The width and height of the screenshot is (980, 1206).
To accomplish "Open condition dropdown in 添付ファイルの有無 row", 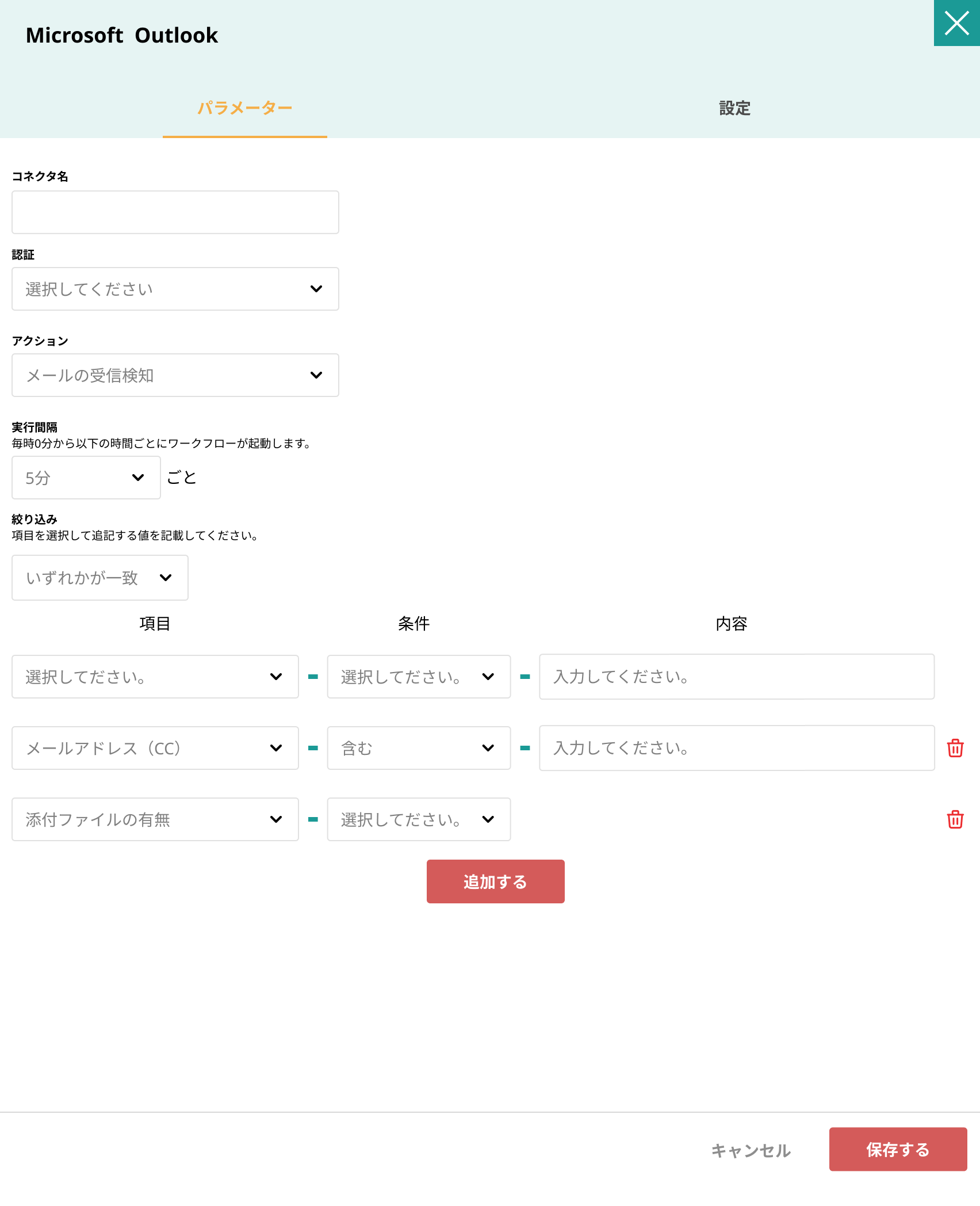I will (x=419, y=819).
